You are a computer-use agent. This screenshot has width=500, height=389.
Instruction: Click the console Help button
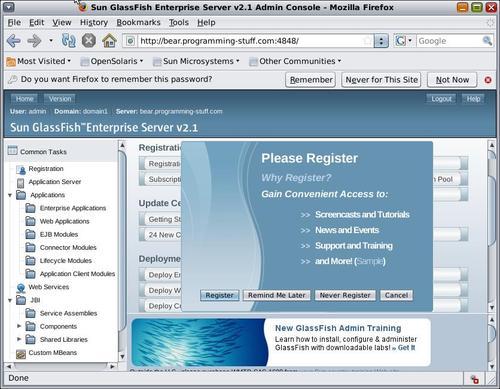point(473,99)
